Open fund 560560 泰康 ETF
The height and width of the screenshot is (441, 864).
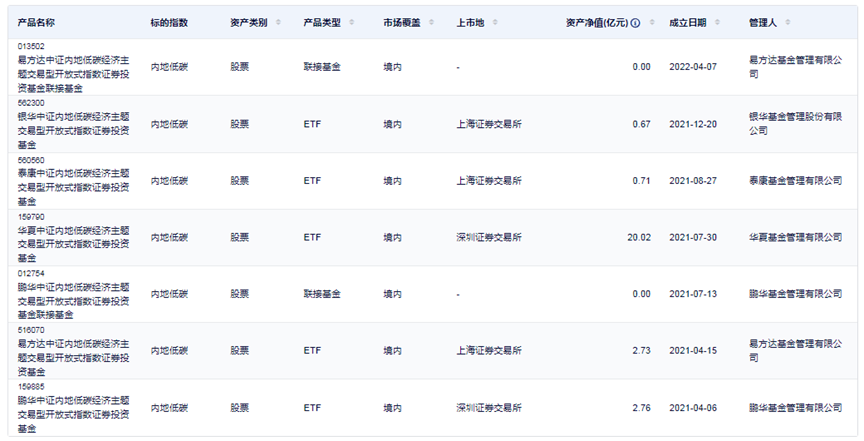[74, 181]
